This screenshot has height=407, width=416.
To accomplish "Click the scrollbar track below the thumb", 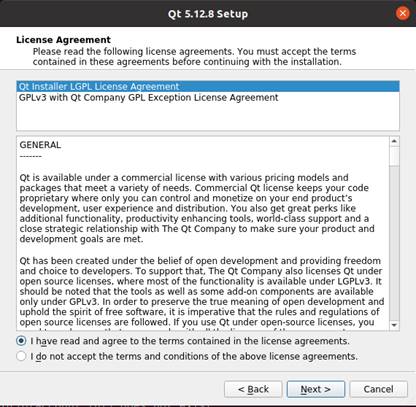I will click(x=394, y=243).
